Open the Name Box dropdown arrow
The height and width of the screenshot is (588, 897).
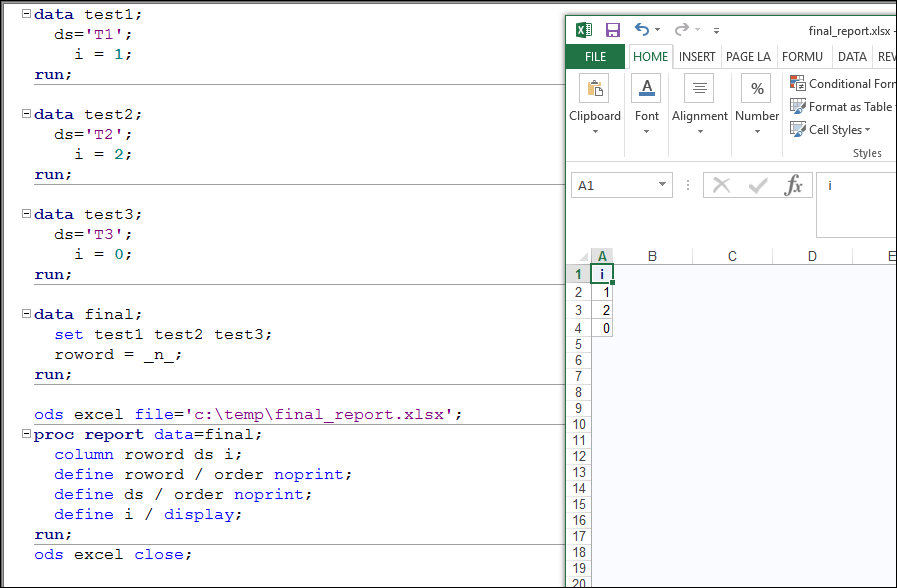point(662,186)
